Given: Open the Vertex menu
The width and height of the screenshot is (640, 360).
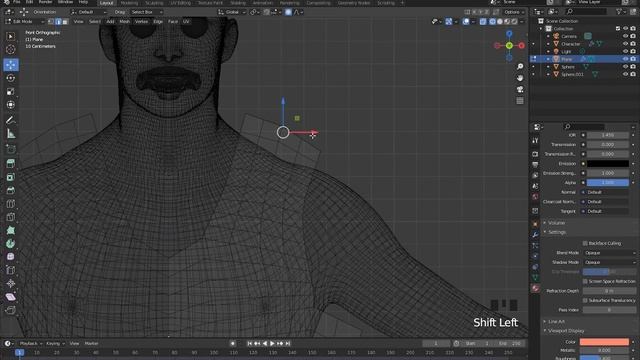Looking at the screenshot, I should [141, 22].
